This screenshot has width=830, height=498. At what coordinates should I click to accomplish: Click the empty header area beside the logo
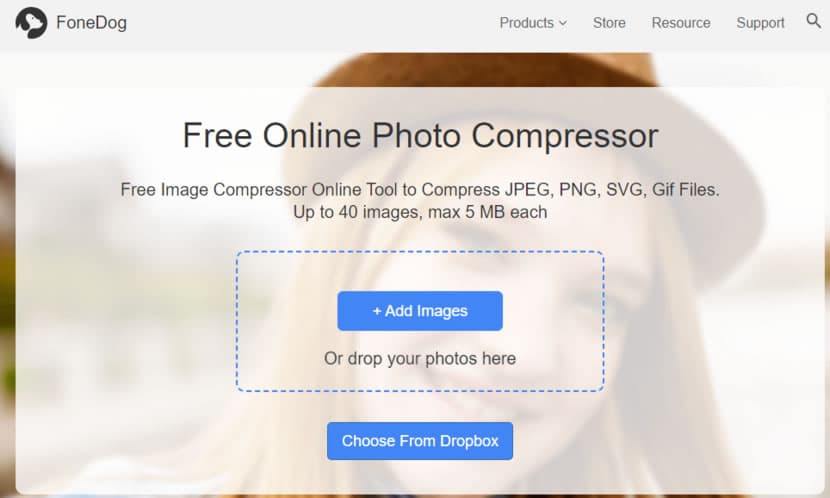tap(312, 23)
